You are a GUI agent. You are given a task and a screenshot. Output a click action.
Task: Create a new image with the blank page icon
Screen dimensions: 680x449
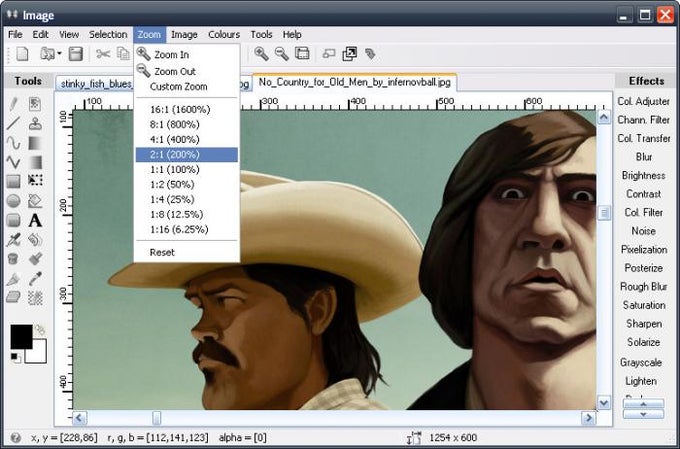click(22, 54)
